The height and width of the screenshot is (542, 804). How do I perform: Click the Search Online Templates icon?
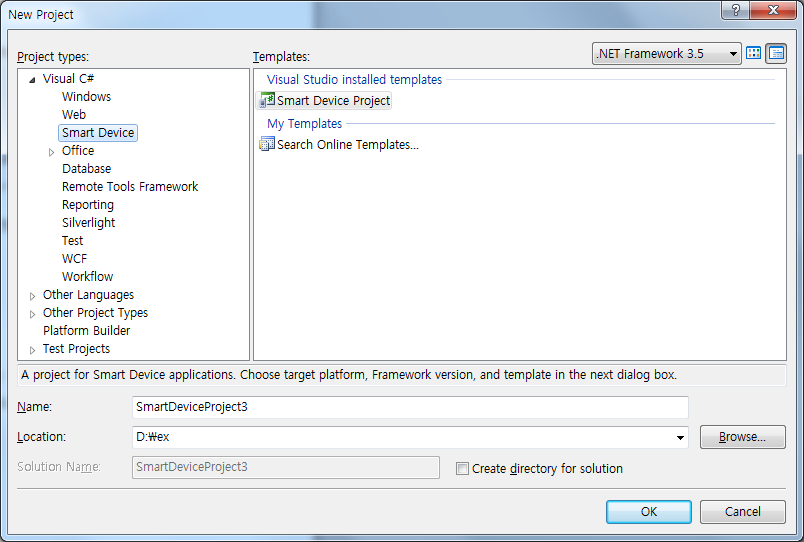point(267,144)
